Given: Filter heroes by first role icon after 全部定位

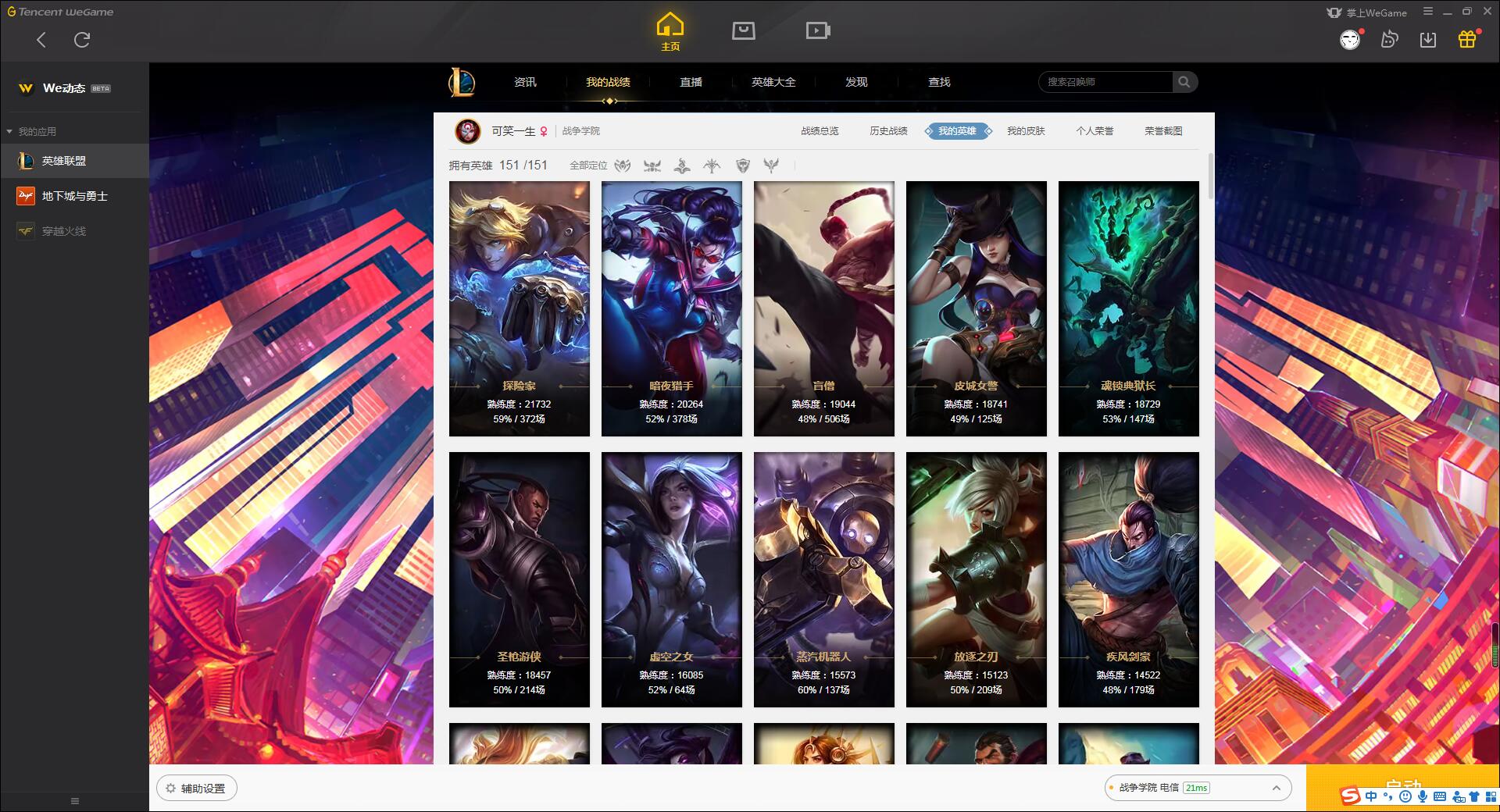Looking at the screenshot, I should point(623,166).
